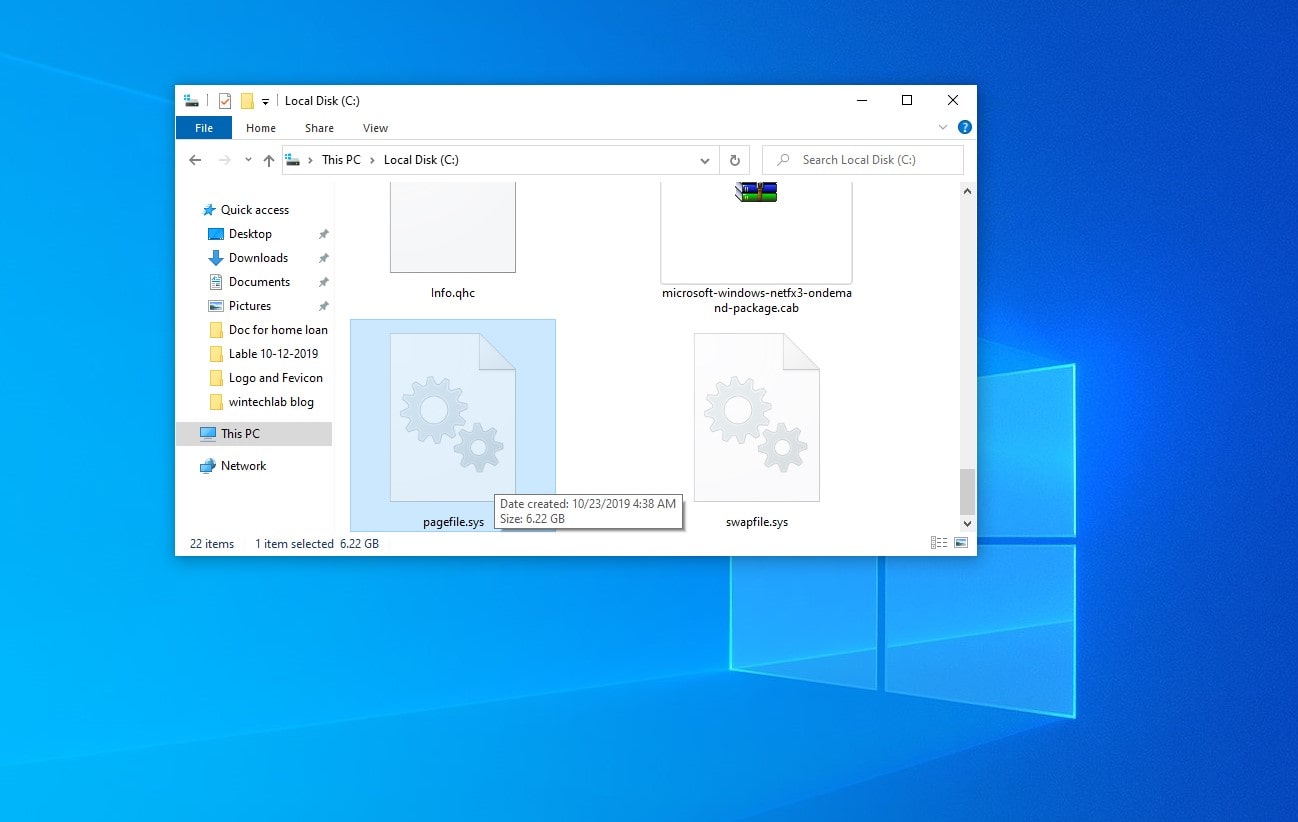The width and height of the screenshot is (1298, 822).
Task: Click the vertical scrollbar thumb
Action: tap(967, 492)
